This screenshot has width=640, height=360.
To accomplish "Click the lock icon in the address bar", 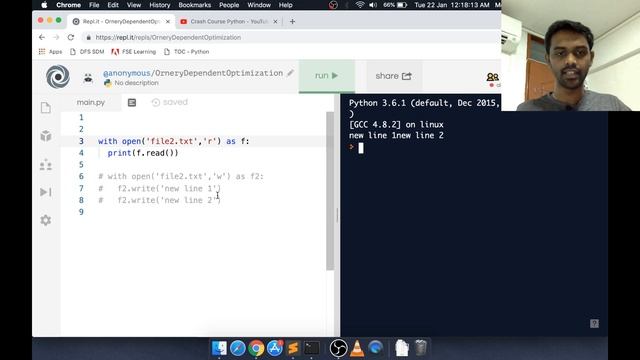I will pos(89,37).
